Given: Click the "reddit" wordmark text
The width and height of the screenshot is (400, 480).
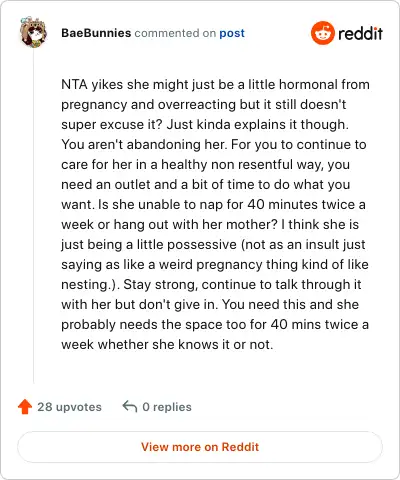Looking at the screenshot, I should (x=361, y=33).
